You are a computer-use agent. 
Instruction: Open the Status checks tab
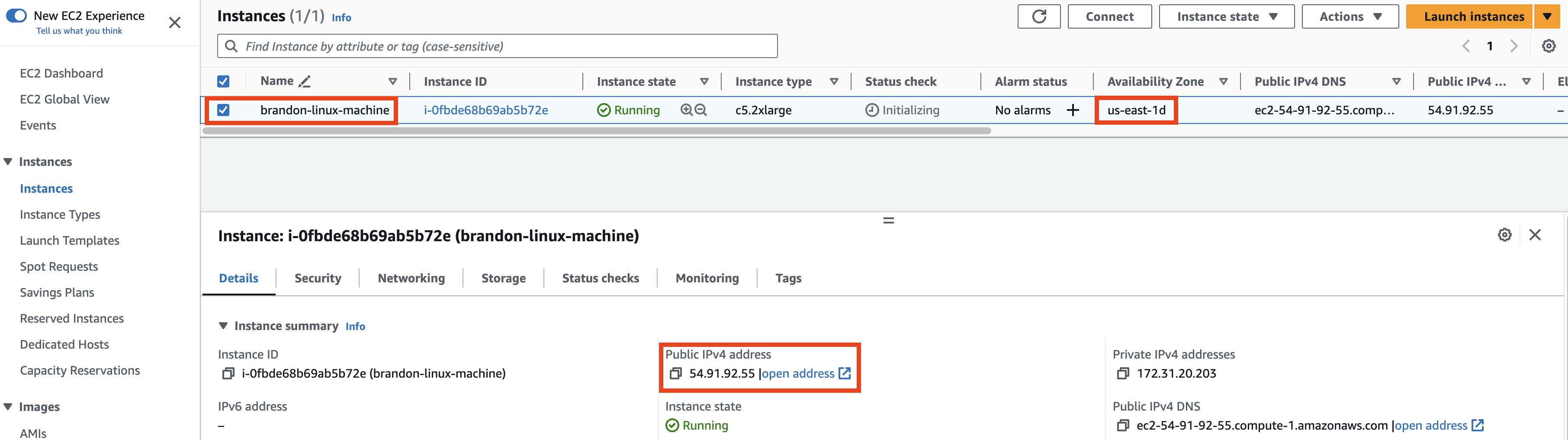tap(600, 278)
